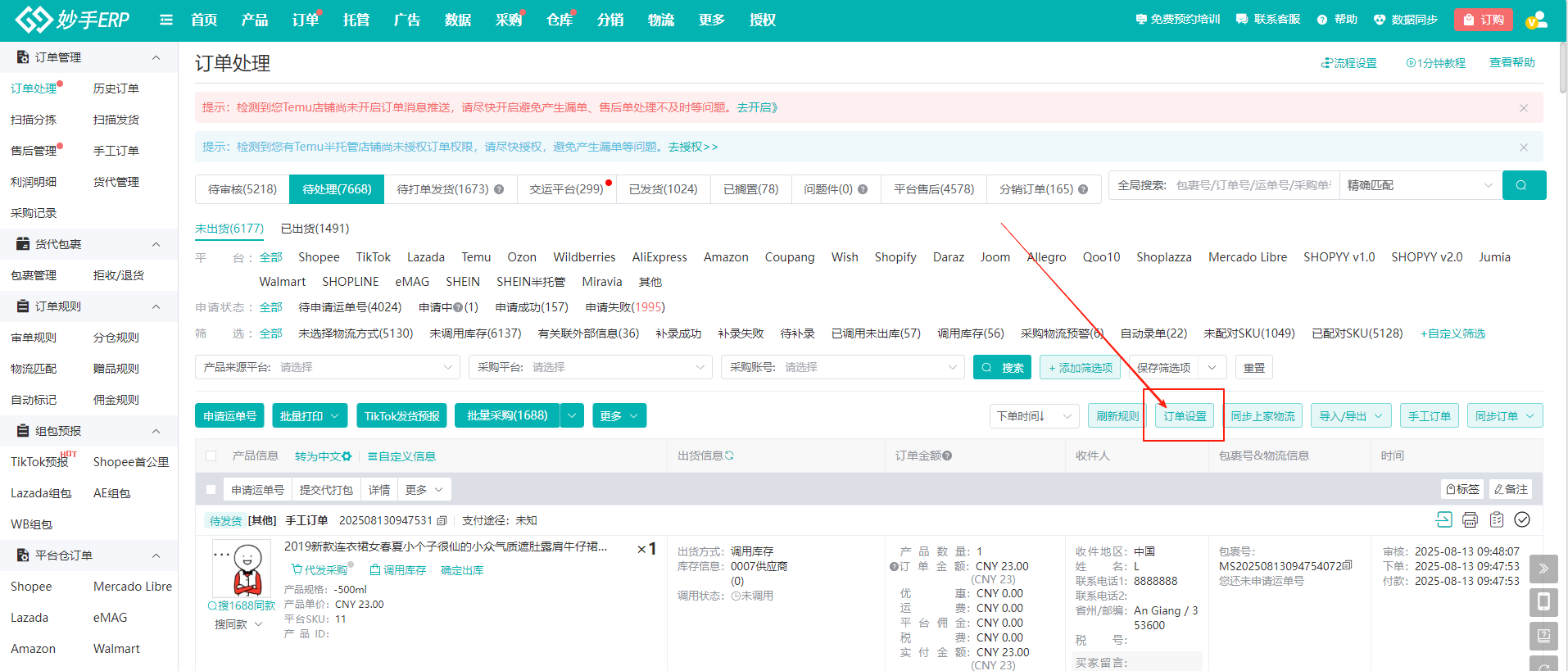Open the 仓库 top menu

(x=560, y=20)
